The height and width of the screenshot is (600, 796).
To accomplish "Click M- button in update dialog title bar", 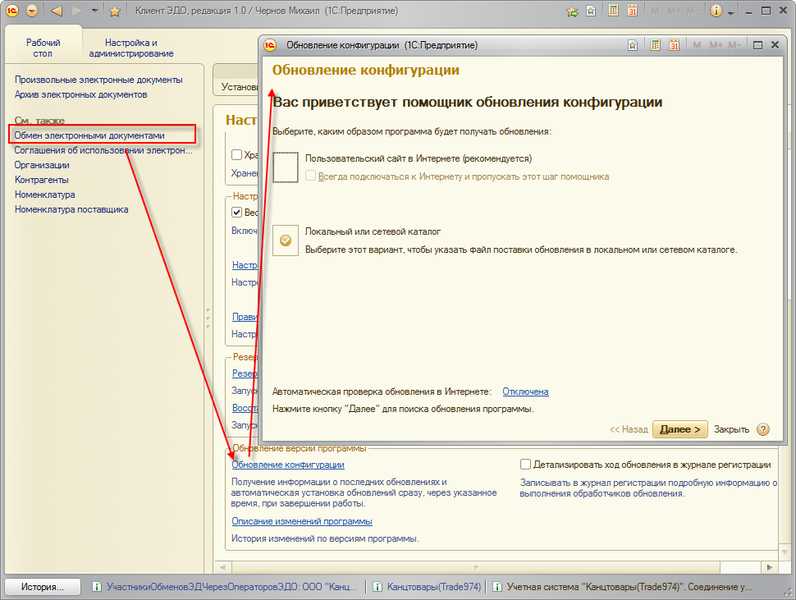I will click(734, 45).
